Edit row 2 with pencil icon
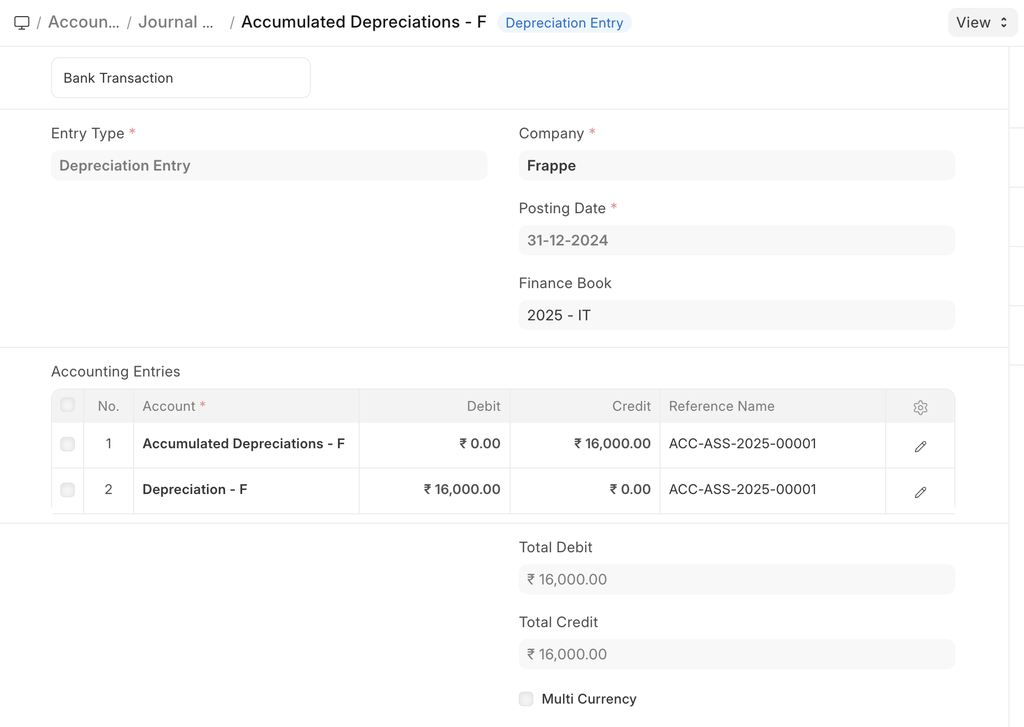 pos(920,492)
